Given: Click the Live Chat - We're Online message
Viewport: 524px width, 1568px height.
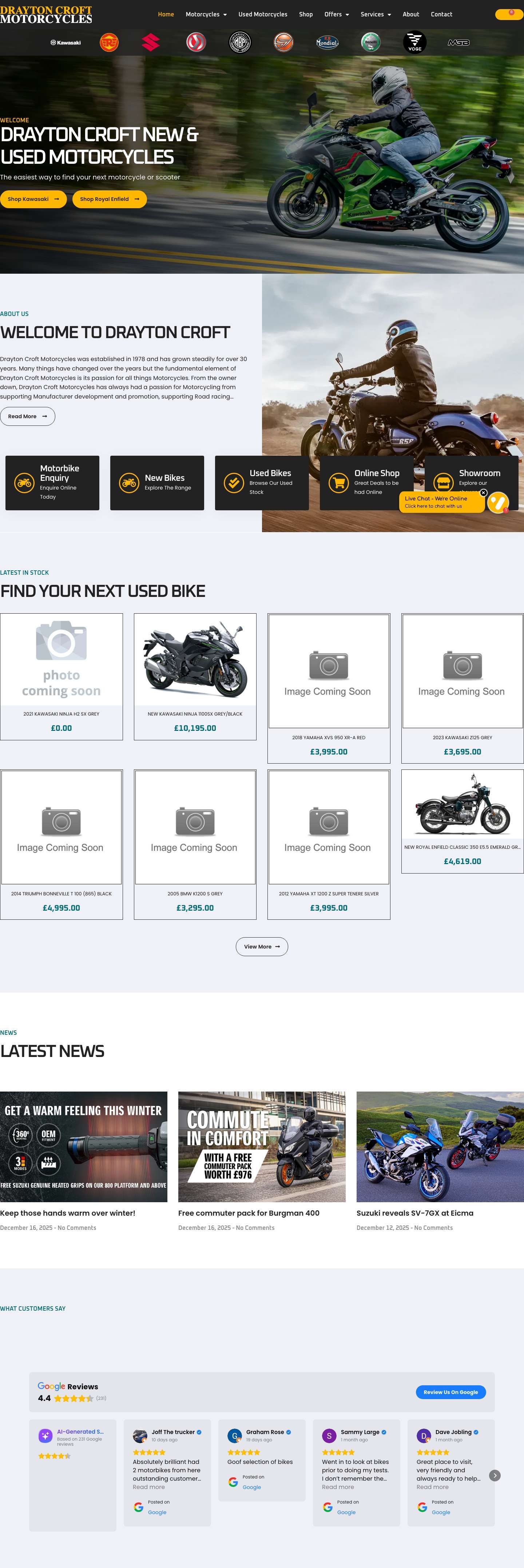Looking at the screenshot, I should pos(442,502).
